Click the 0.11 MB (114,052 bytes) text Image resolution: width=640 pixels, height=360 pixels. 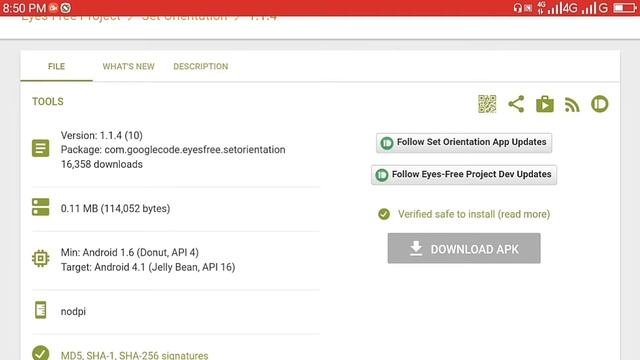[x=116, y=209]
